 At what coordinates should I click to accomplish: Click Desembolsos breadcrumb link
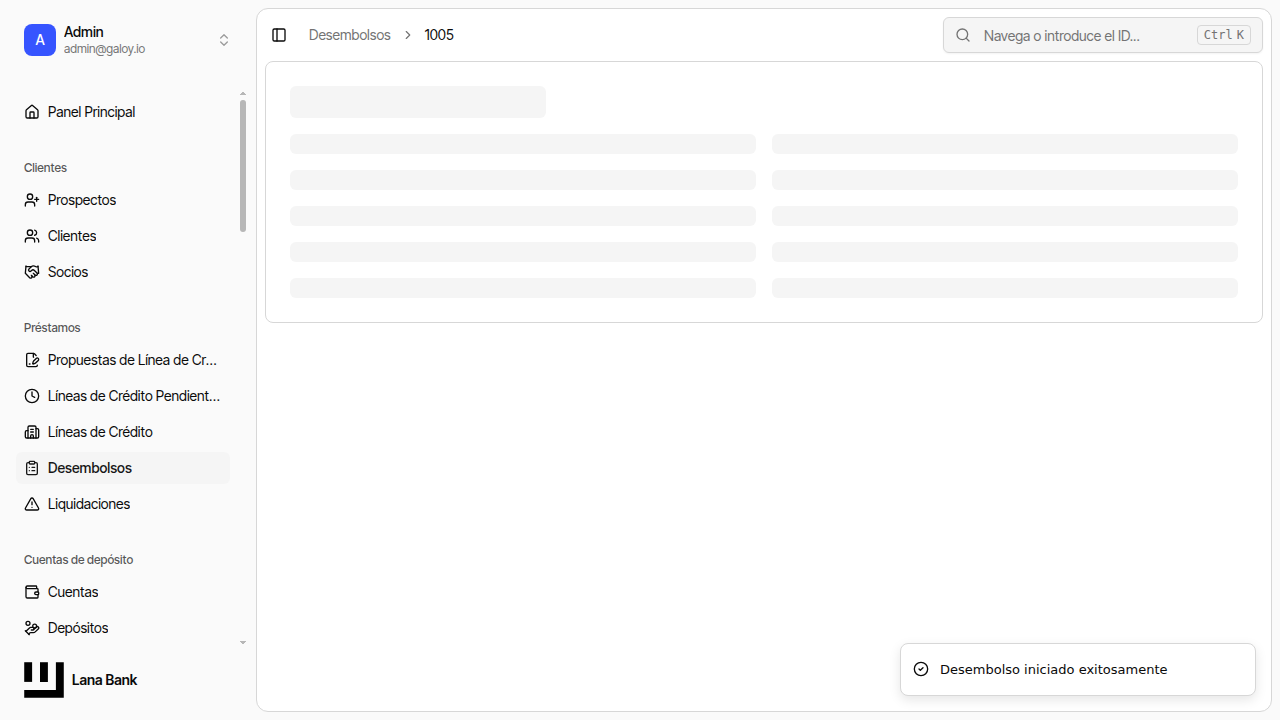point(350,35)
